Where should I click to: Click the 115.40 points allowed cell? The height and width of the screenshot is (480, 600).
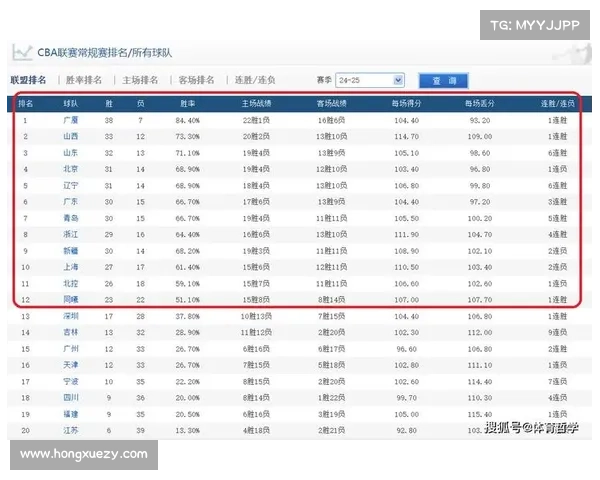480,414
